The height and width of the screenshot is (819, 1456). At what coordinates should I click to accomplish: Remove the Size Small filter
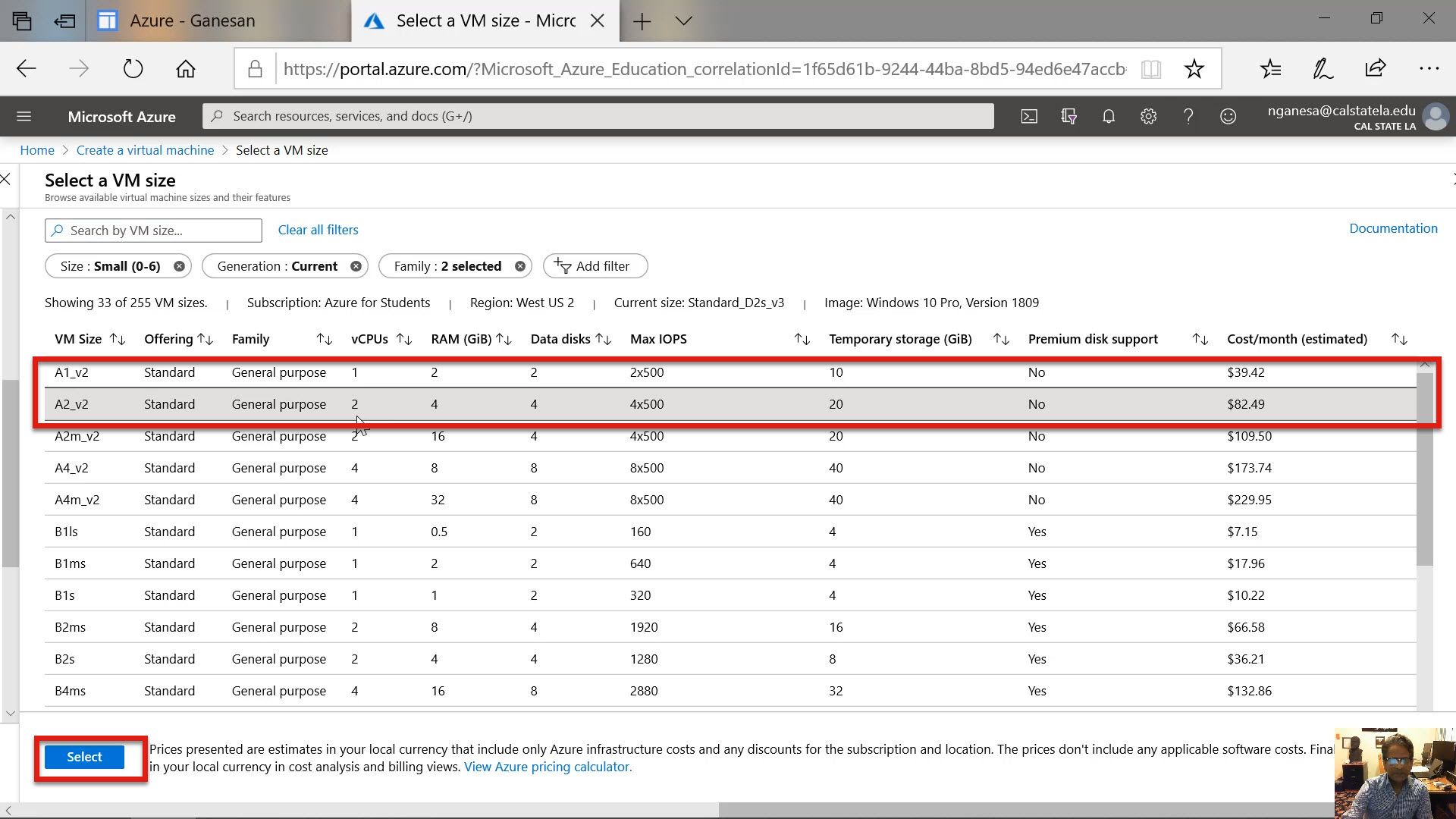(179, 266)
